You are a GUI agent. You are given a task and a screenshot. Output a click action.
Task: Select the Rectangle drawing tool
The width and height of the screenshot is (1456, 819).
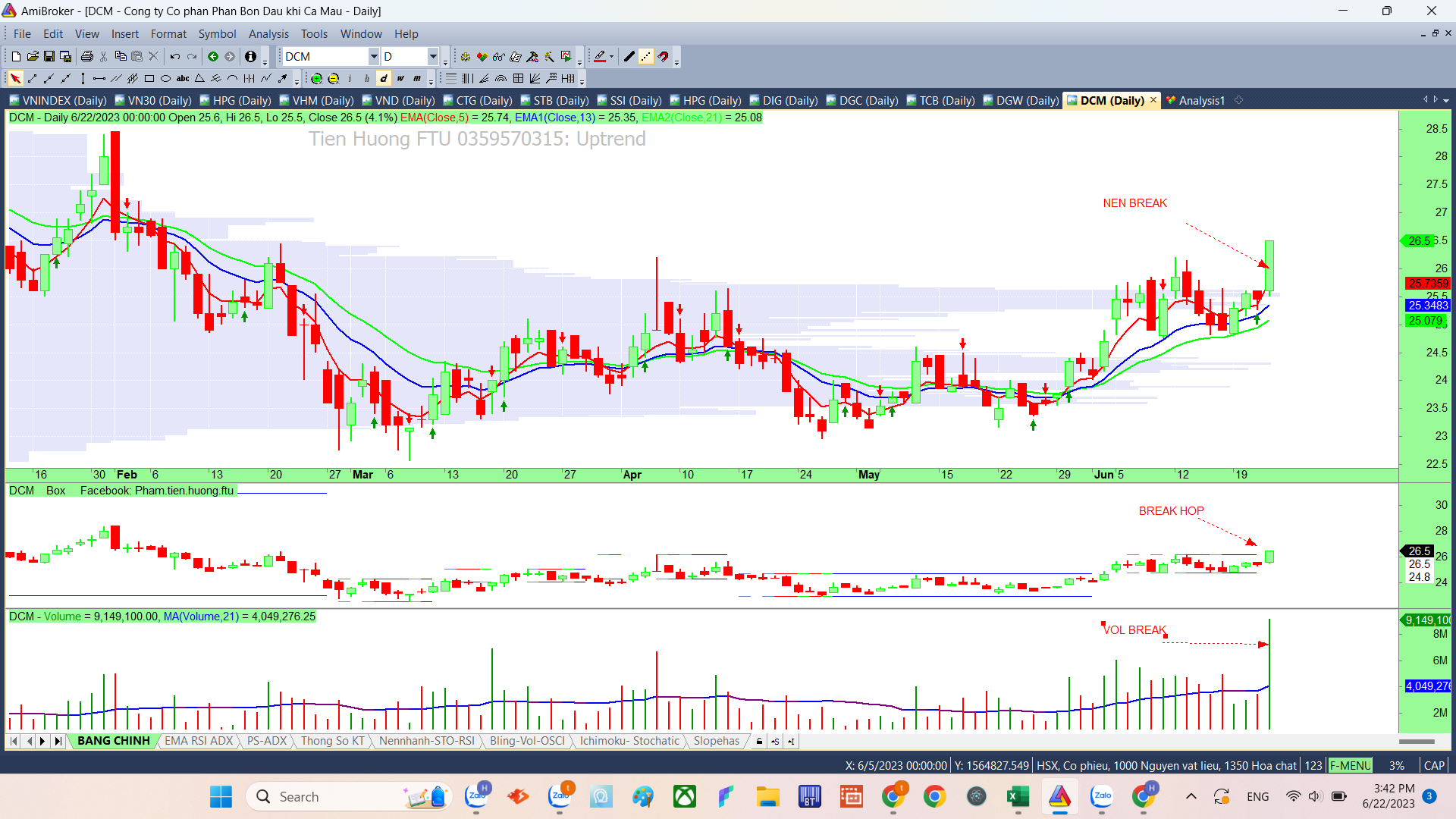point(149,78)
